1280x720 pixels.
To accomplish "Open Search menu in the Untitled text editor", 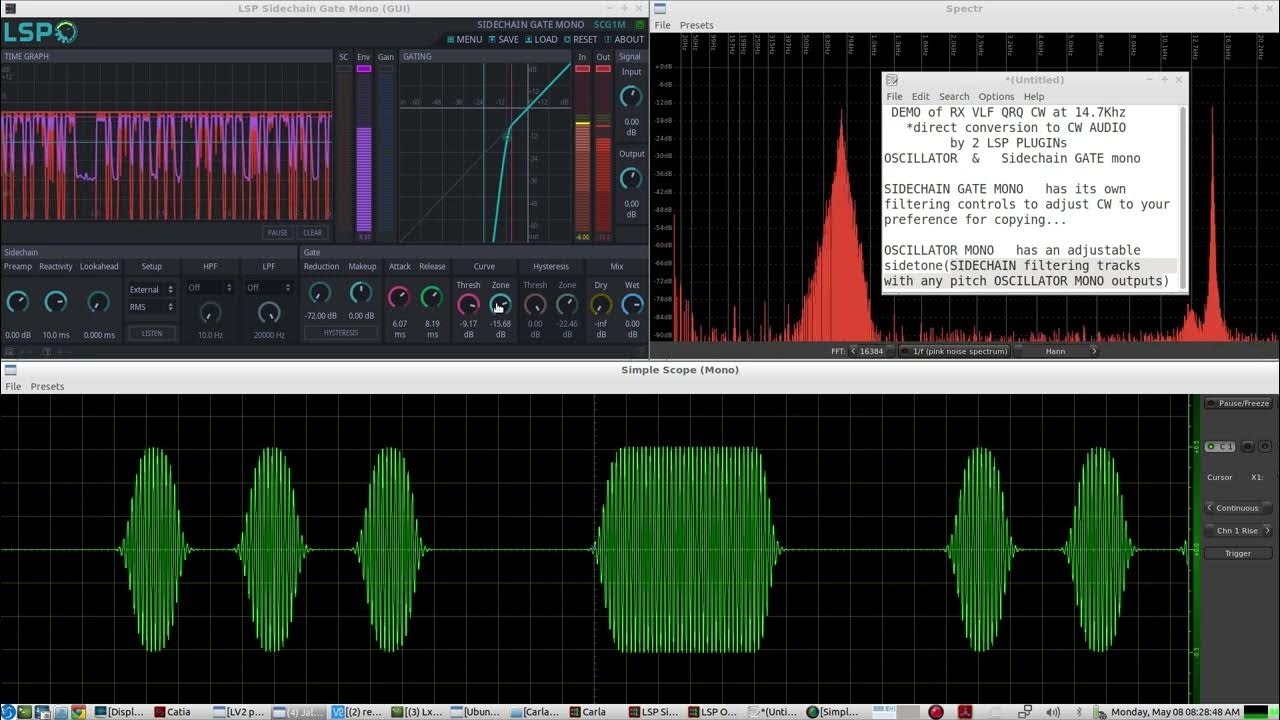I will coord(954,97).
